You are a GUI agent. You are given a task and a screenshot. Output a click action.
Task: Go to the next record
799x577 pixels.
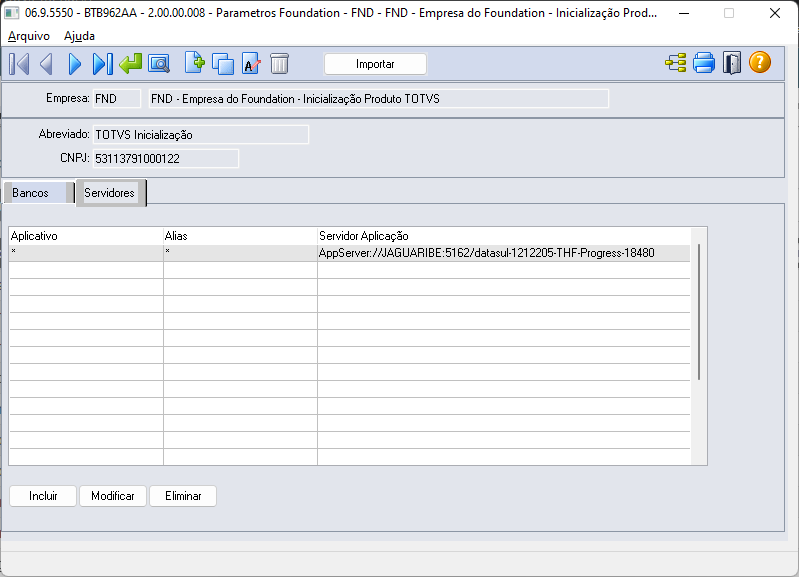coord(74,64)
